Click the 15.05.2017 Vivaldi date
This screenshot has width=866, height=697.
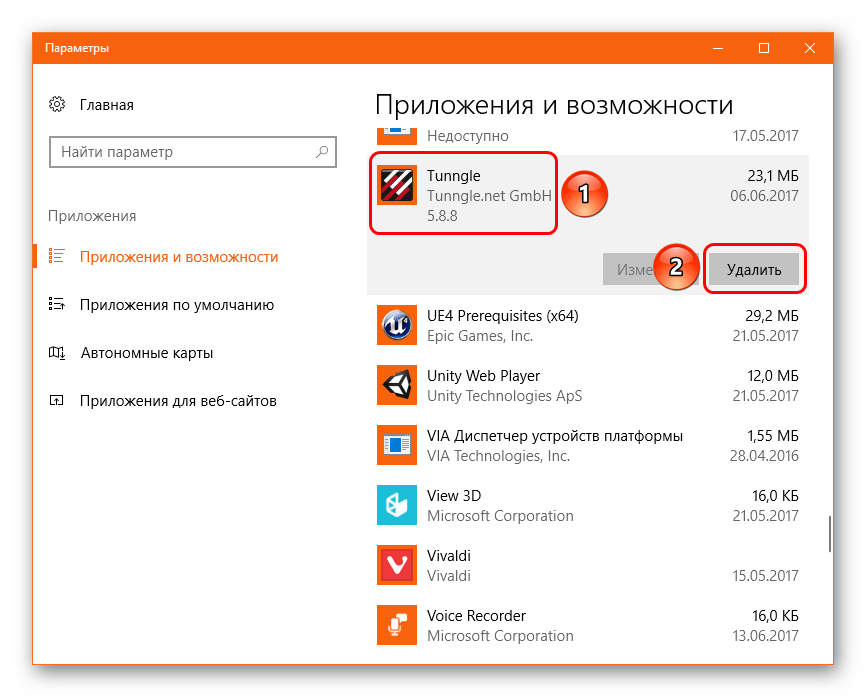point(765,575)
